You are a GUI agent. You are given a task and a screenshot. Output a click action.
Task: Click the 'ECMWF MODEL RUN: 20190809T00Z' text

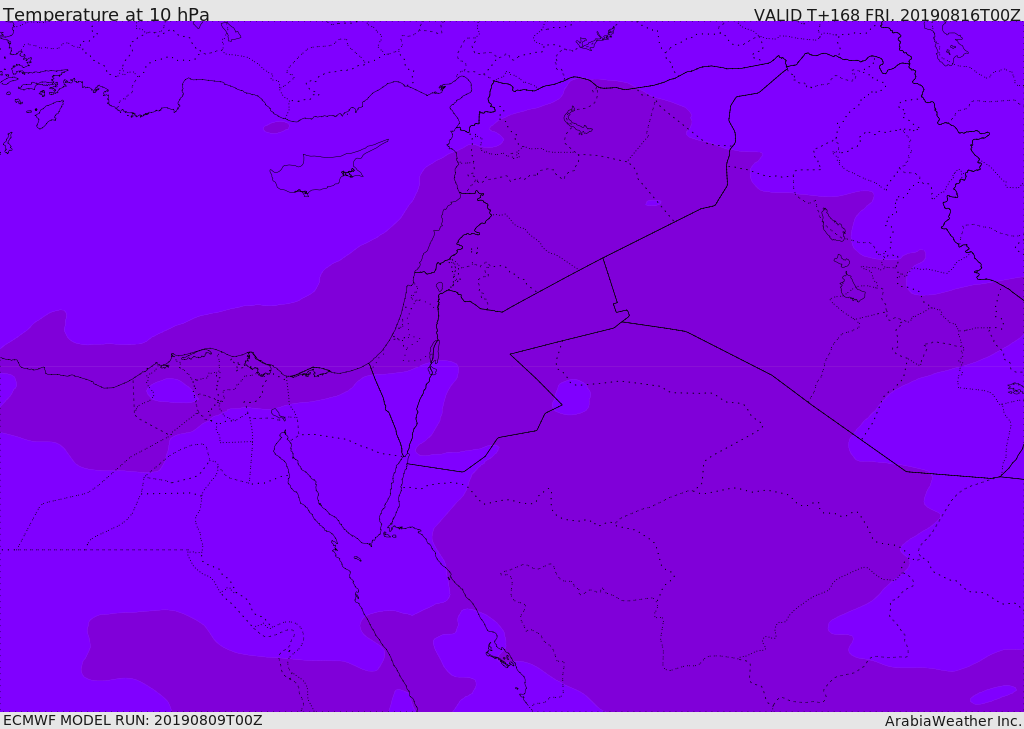(133, 720)
